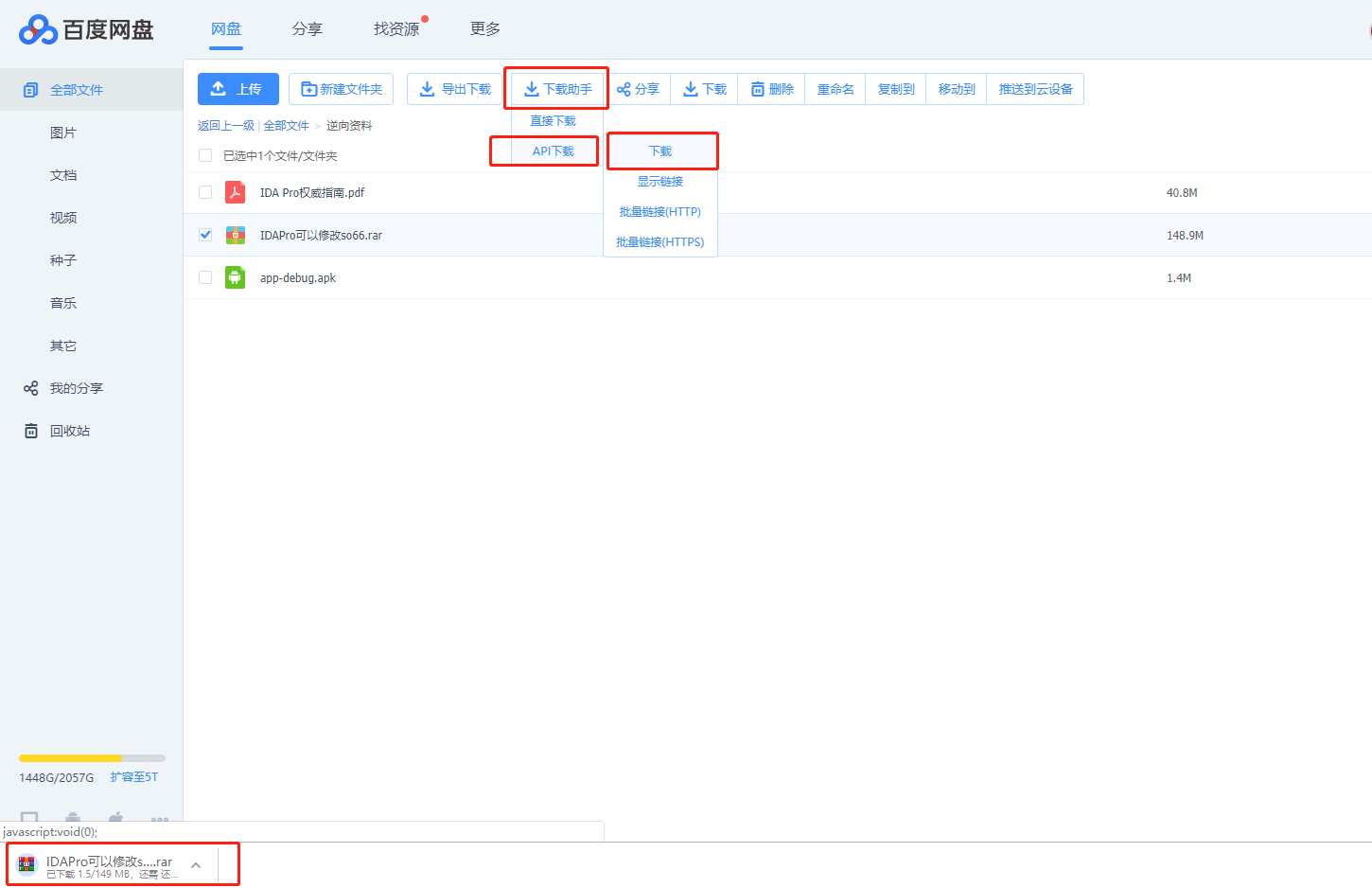Open 图片 category in sidebar
Image resolution: width=1372 pixels, height=888 pixels.
(63, 133)
